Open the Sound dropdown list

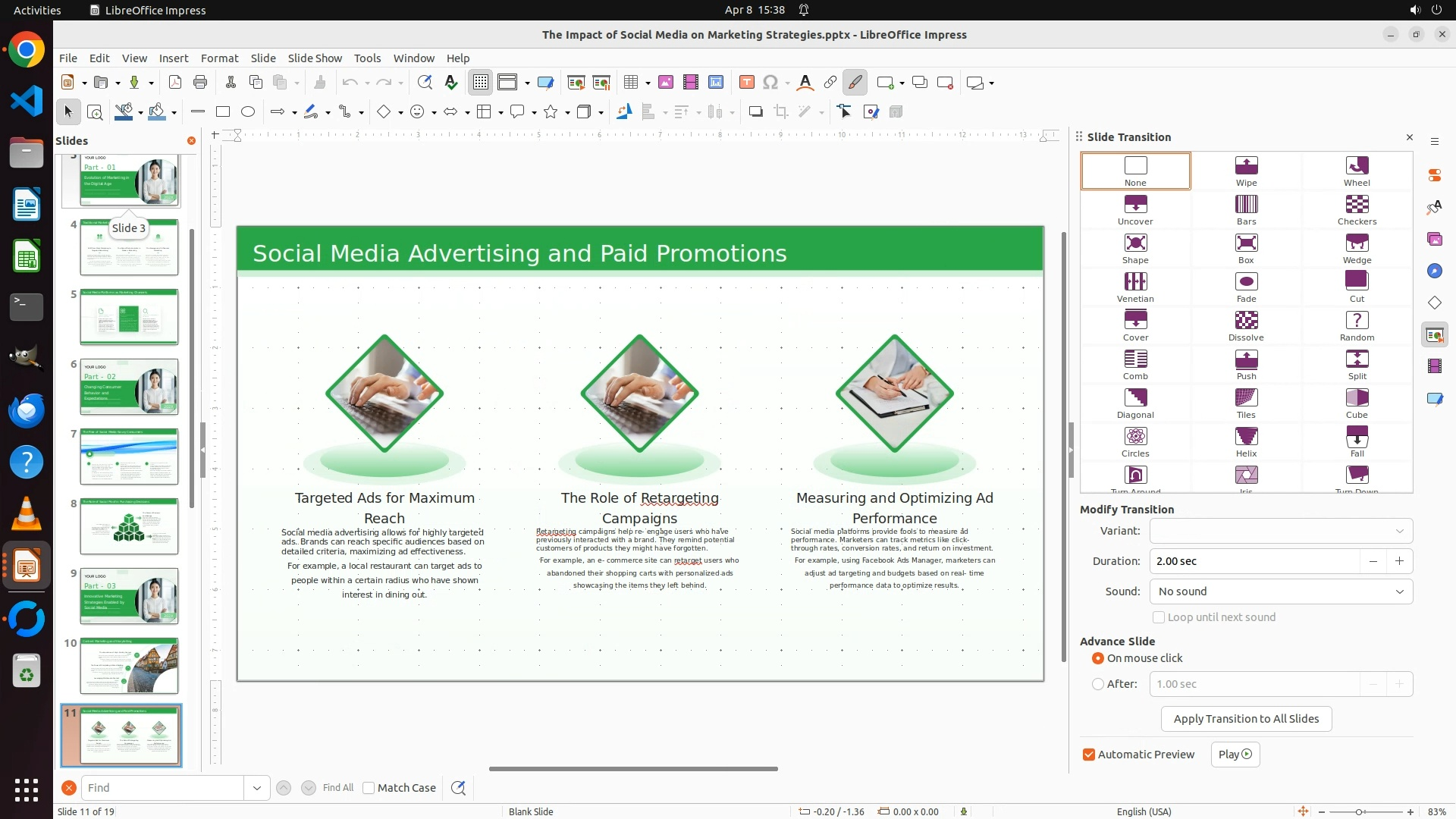(x=1399, y=591)
